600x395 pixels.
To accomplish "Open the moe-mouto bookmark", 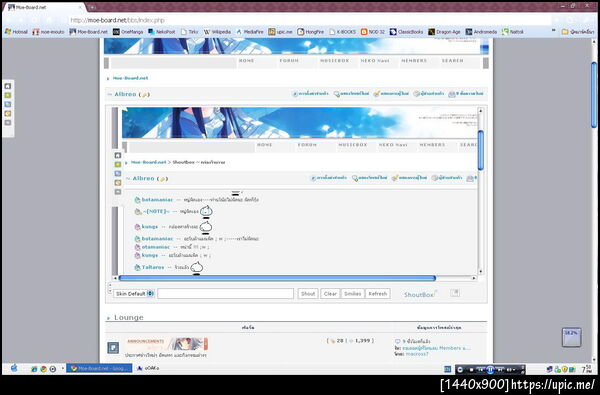I will click(49, 32).
